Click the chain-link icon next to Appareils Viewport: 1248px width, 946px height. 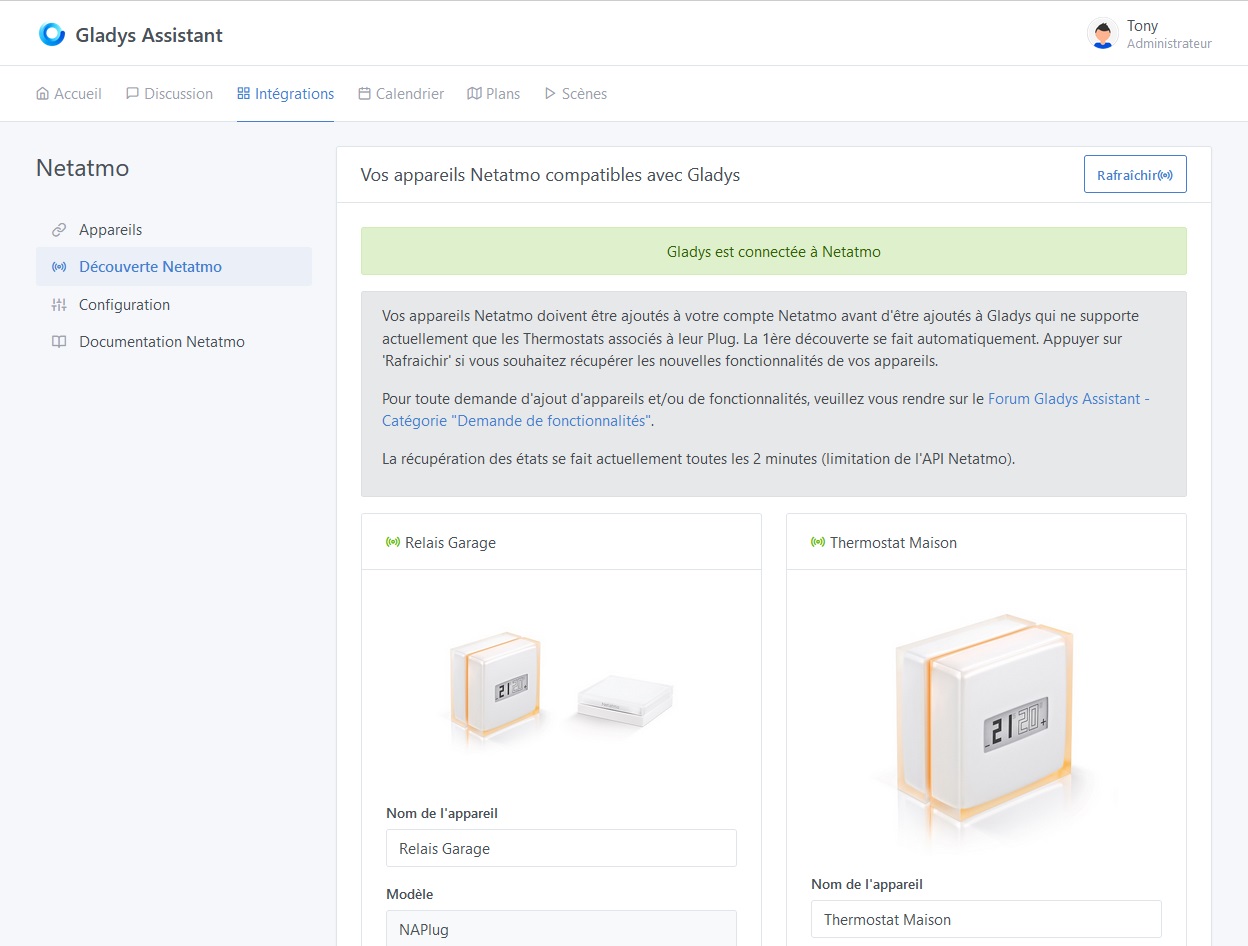(x=60, y=229)
